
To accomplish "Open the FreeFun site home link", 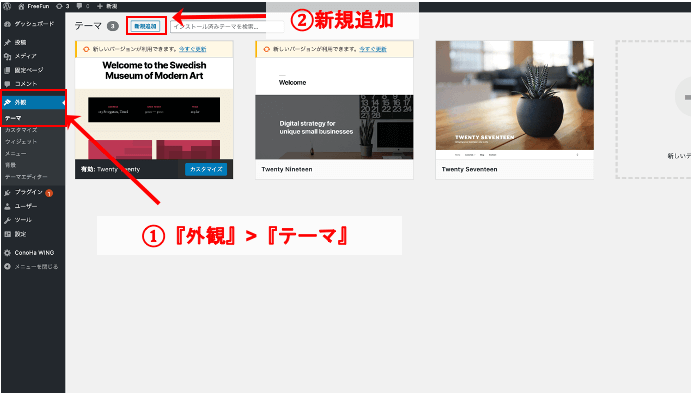I will click(x=34, y=6).
